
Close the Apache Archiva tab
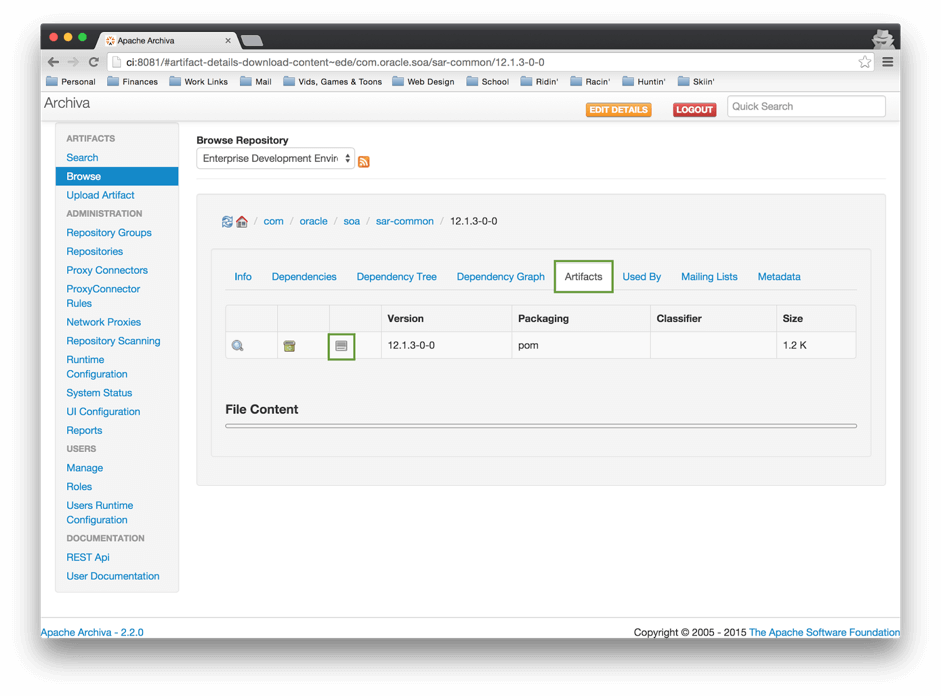[x=228, y=40]
